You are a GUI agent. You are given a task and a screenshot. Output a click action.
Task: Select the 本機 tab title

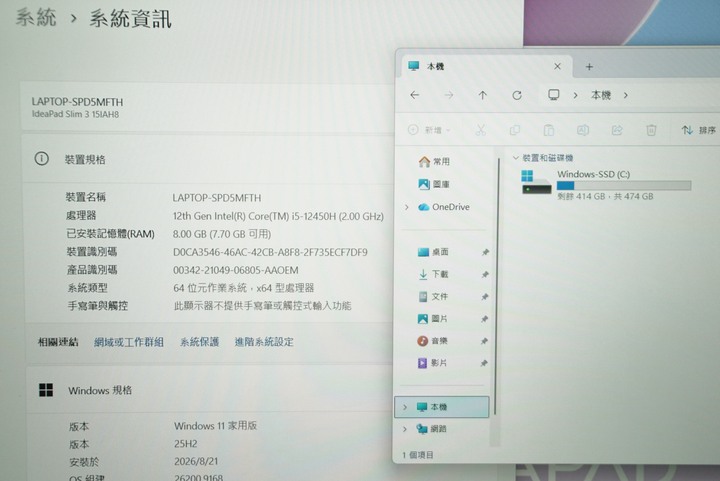[435, 67]
